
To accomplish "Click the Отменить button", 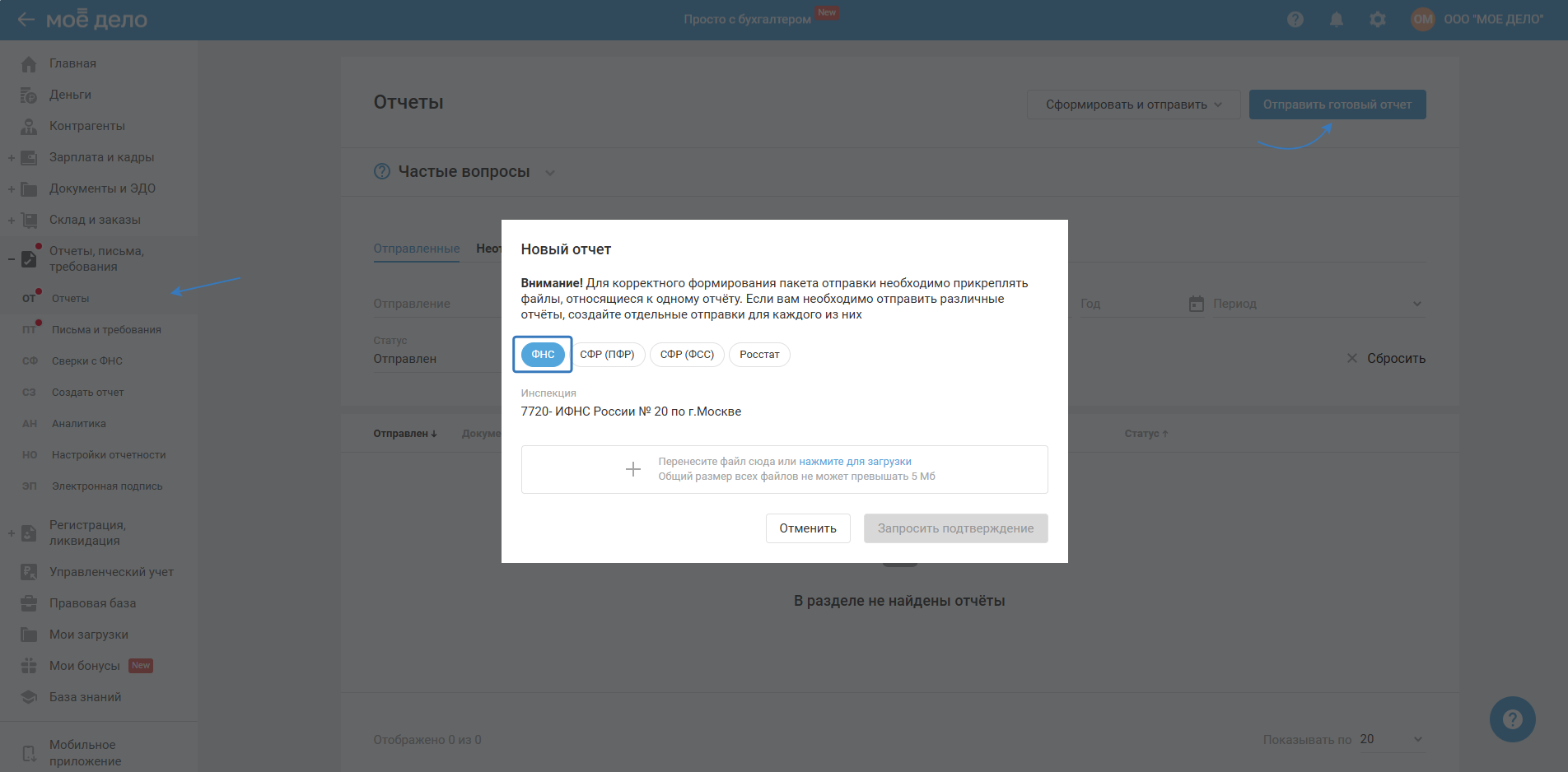I will 808,528.
